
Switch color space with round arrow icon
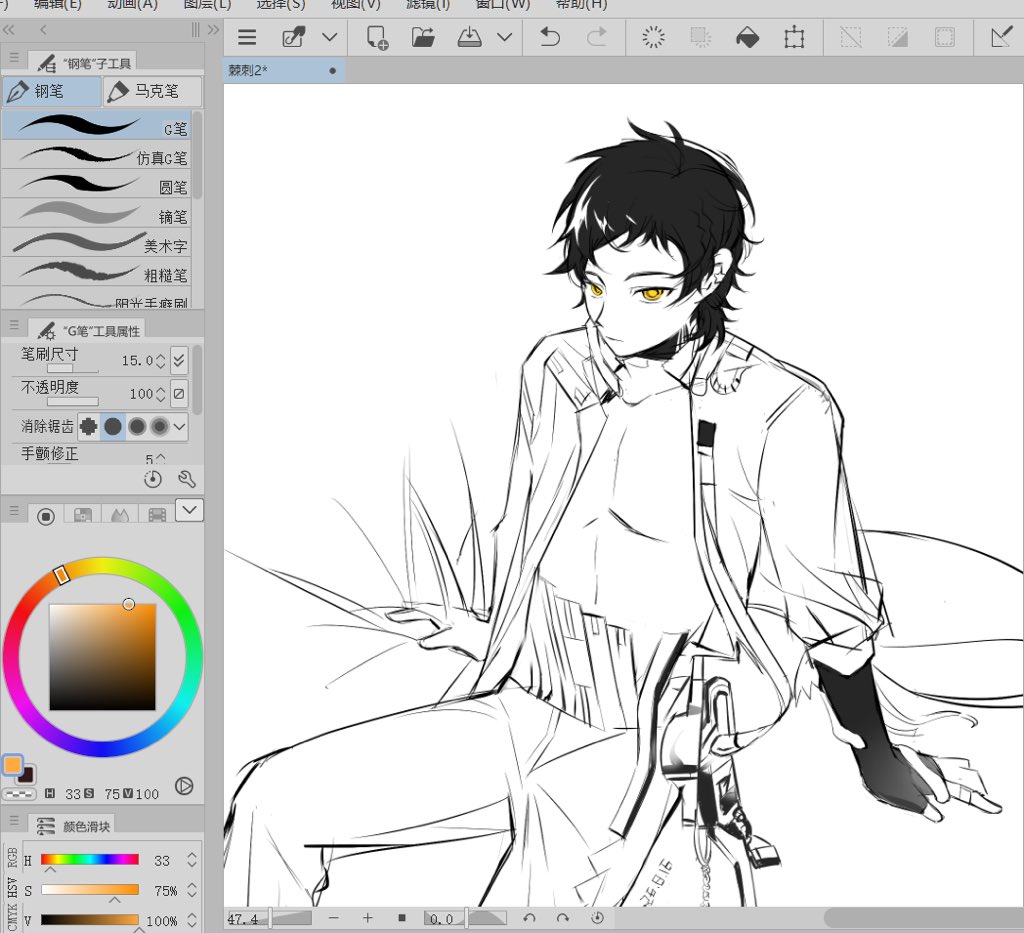point(184,785)
